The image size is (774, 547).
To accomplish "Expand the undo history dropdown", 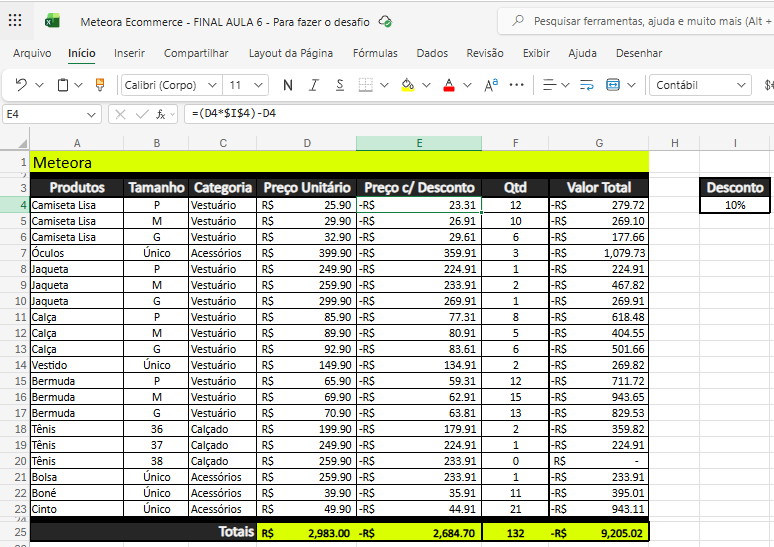I will click(39, 85).
